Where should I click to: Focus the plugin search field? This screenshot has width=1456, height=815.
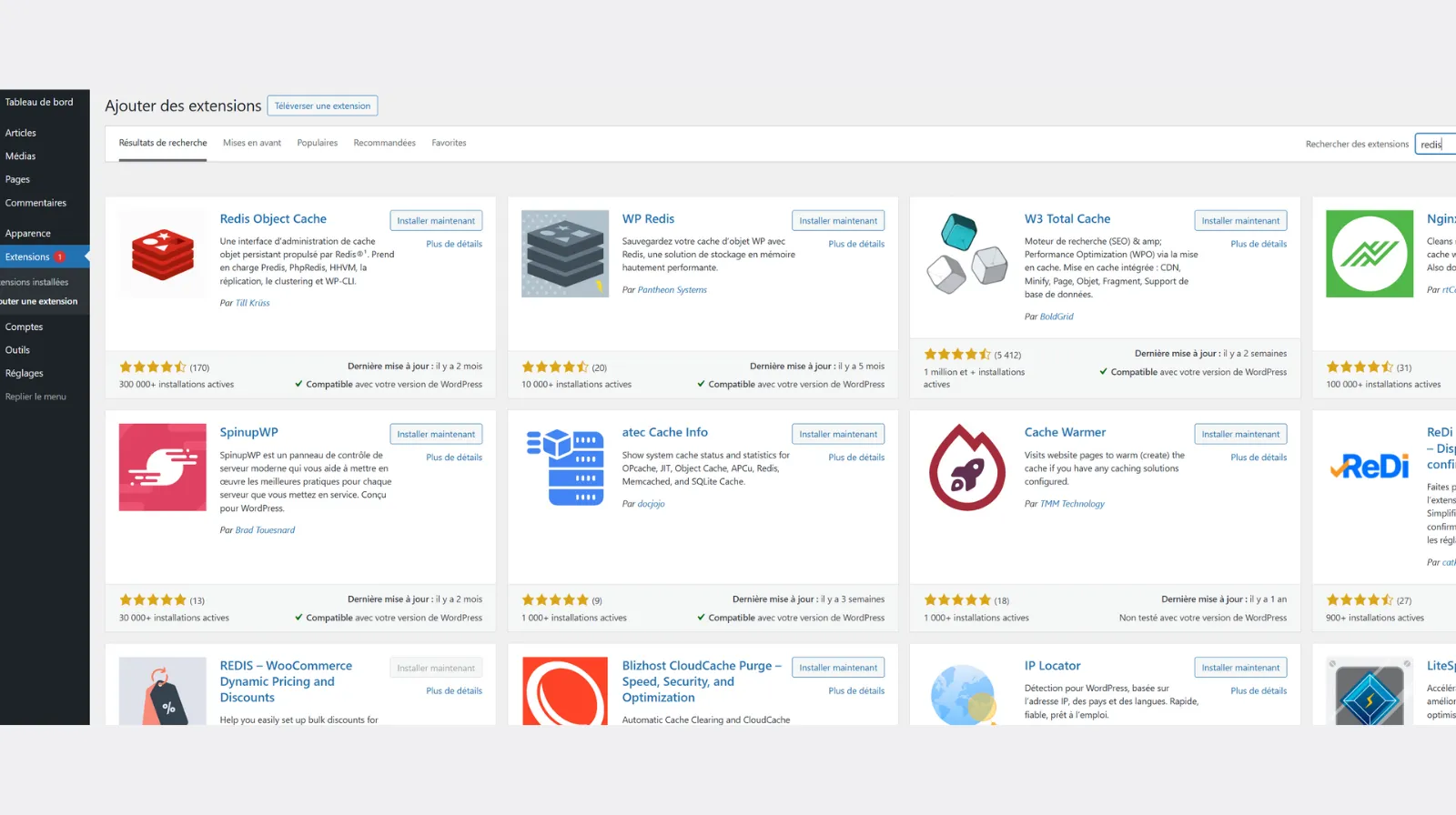1435,145
